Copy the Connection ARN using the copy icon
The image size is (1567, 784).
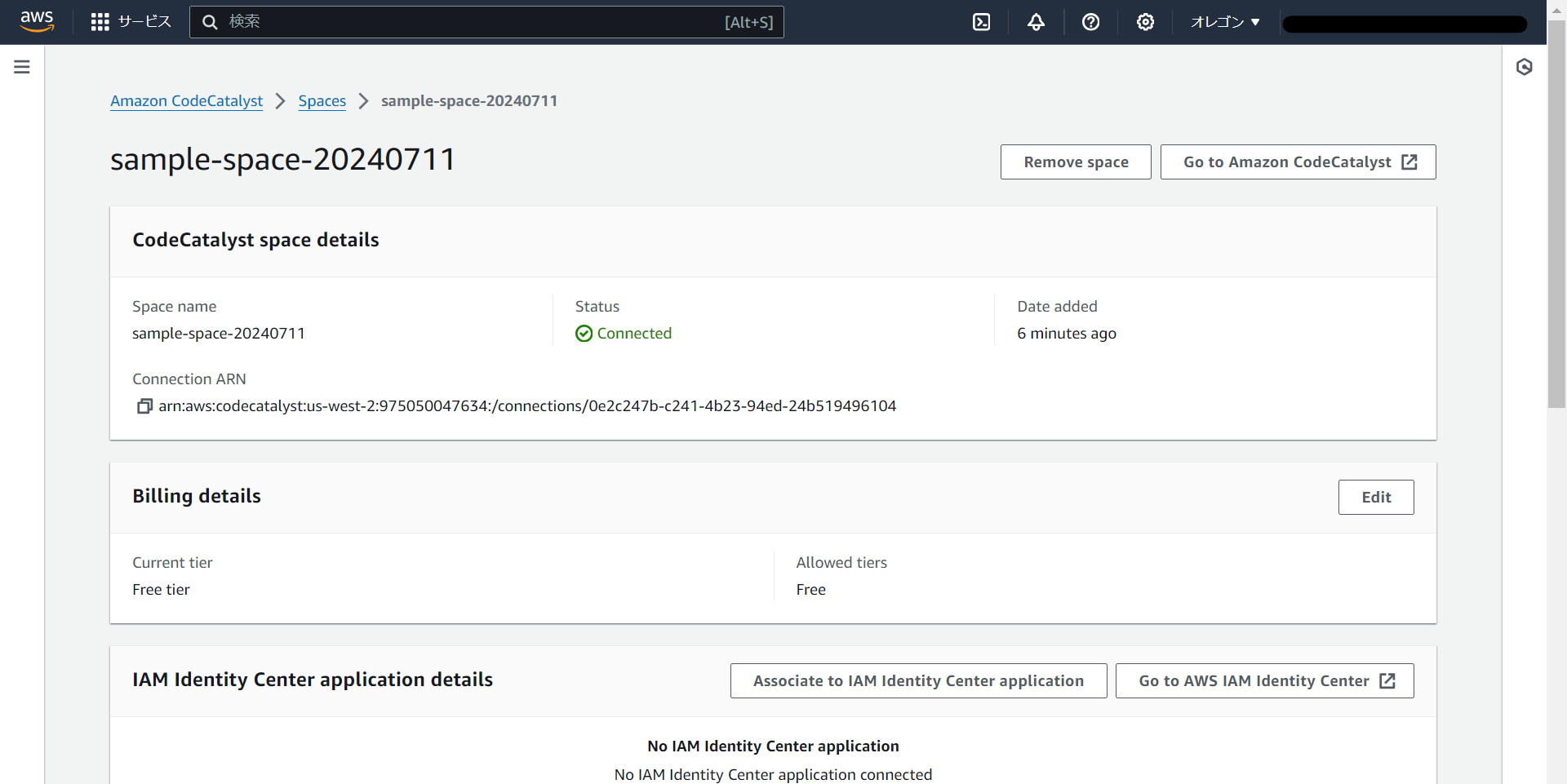(144, 405)
